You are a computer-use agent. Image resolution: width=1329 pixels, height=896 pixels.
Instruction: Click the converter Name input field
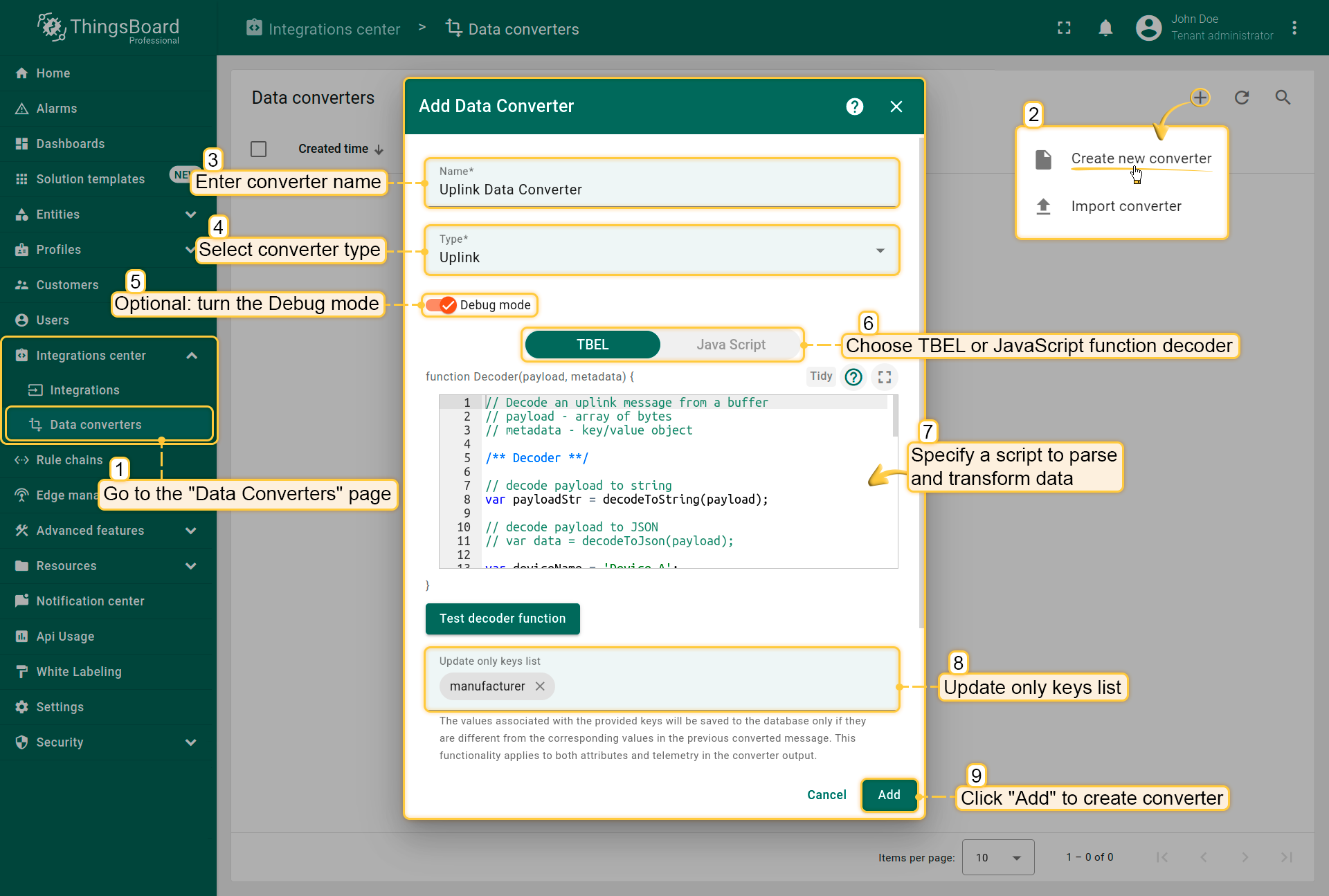point(662,183)
